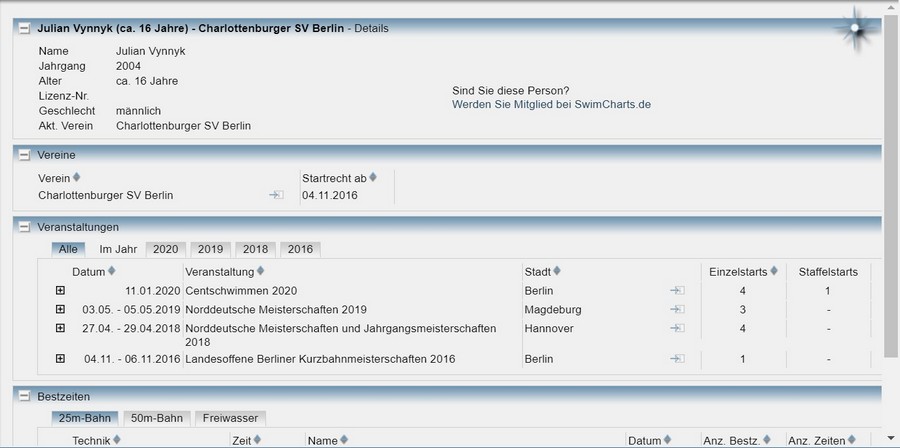This screenshot has height=448, width=900.
Task: Open details arrow icon for Centschwimmen 2020
Action: point(677,291)
